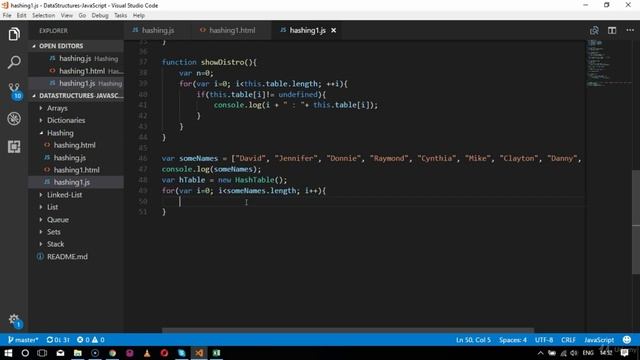Select hashing1.html in Open Editors list

(82, 71)
